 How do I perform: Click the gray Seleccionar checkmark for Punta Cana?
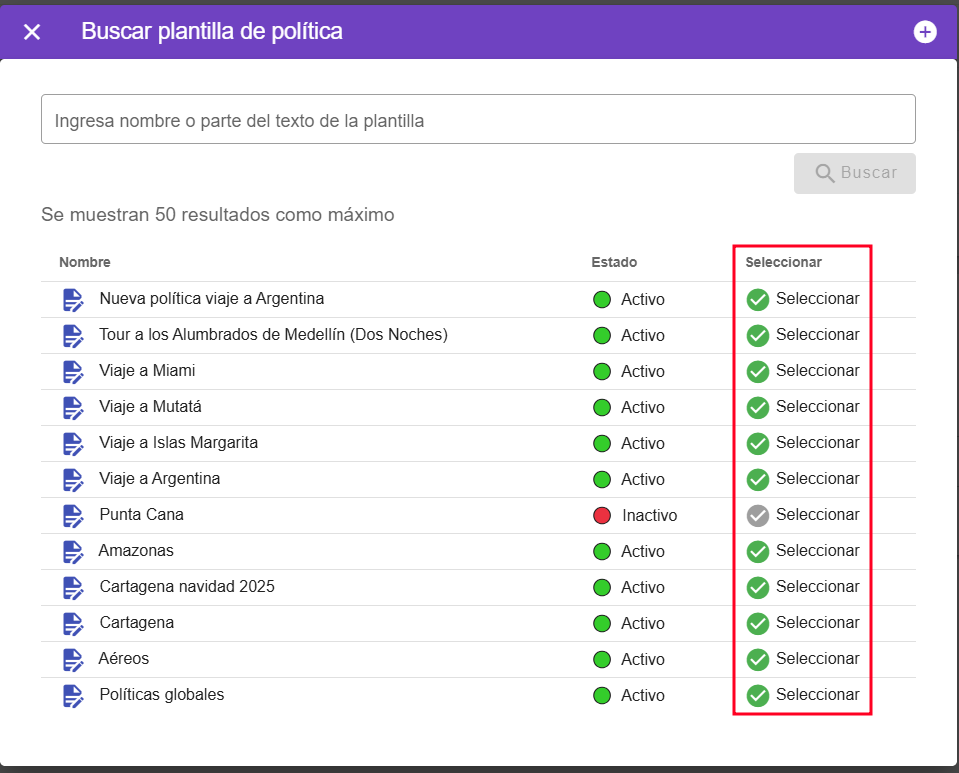tap(757, 515)
